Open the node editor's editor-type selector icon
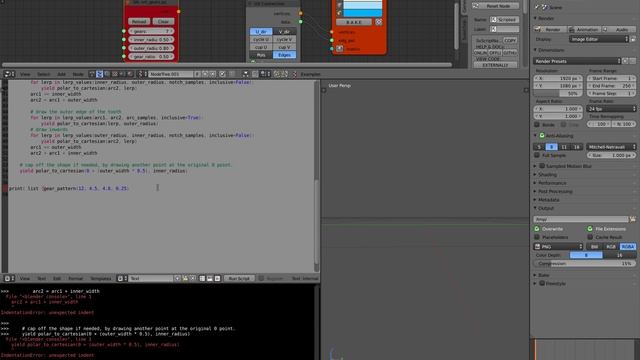The height and width of the screenshot is (360, 640). (9, 74)
